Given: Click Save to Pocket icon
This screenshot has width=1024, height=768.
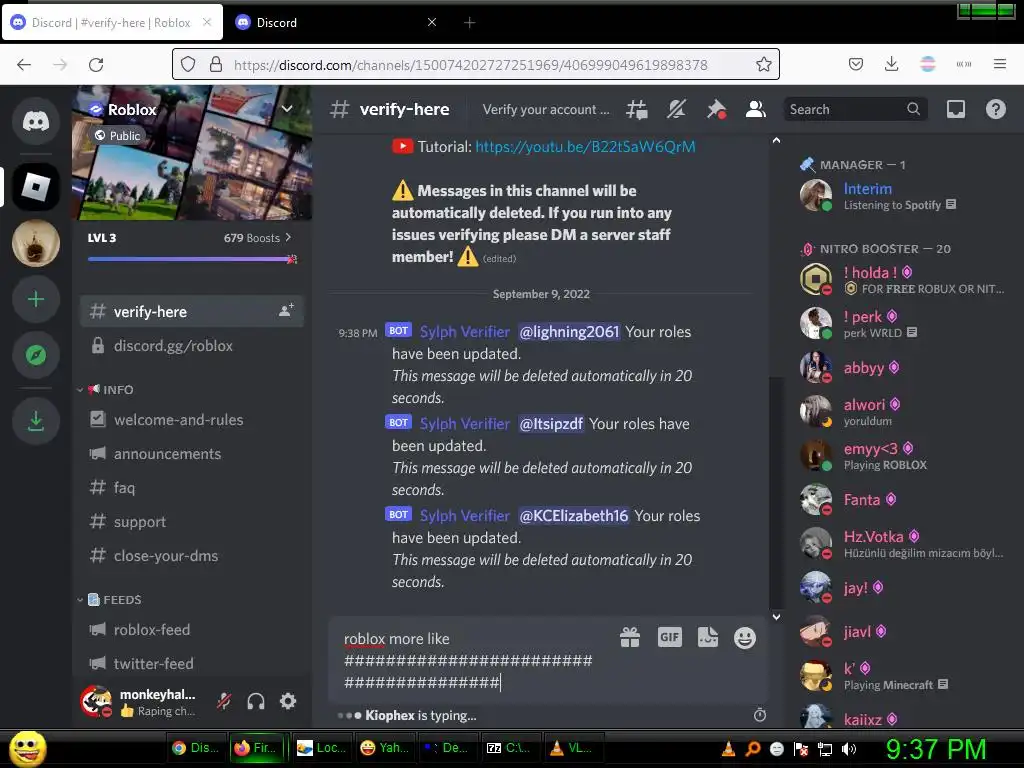Looking at the screenshot, I should [x=856, y=64].
